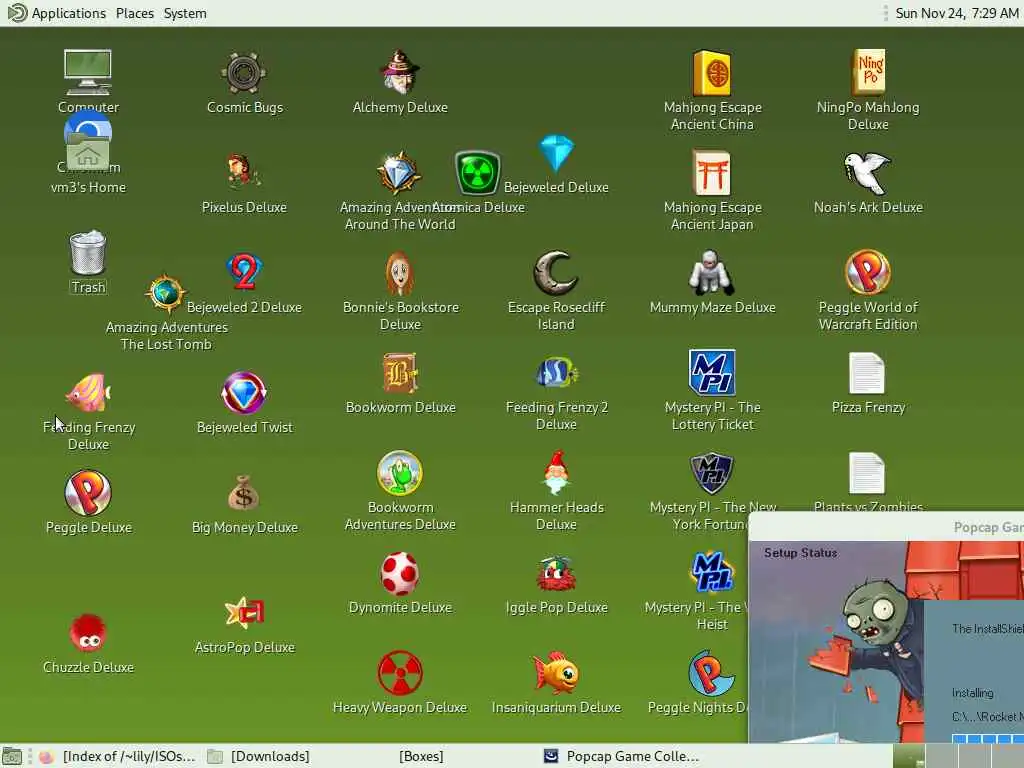Open Dynomite Deluxe spotted egg icon
1024x768 pixels.
tap(400, 573)
